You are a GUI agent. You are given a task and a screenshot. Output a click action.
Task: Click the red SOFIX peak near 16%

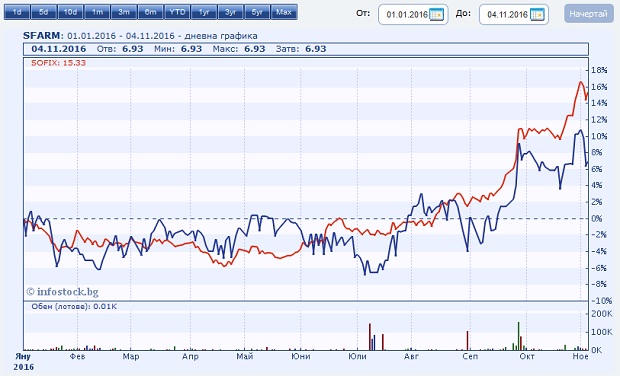coord(580,82)
